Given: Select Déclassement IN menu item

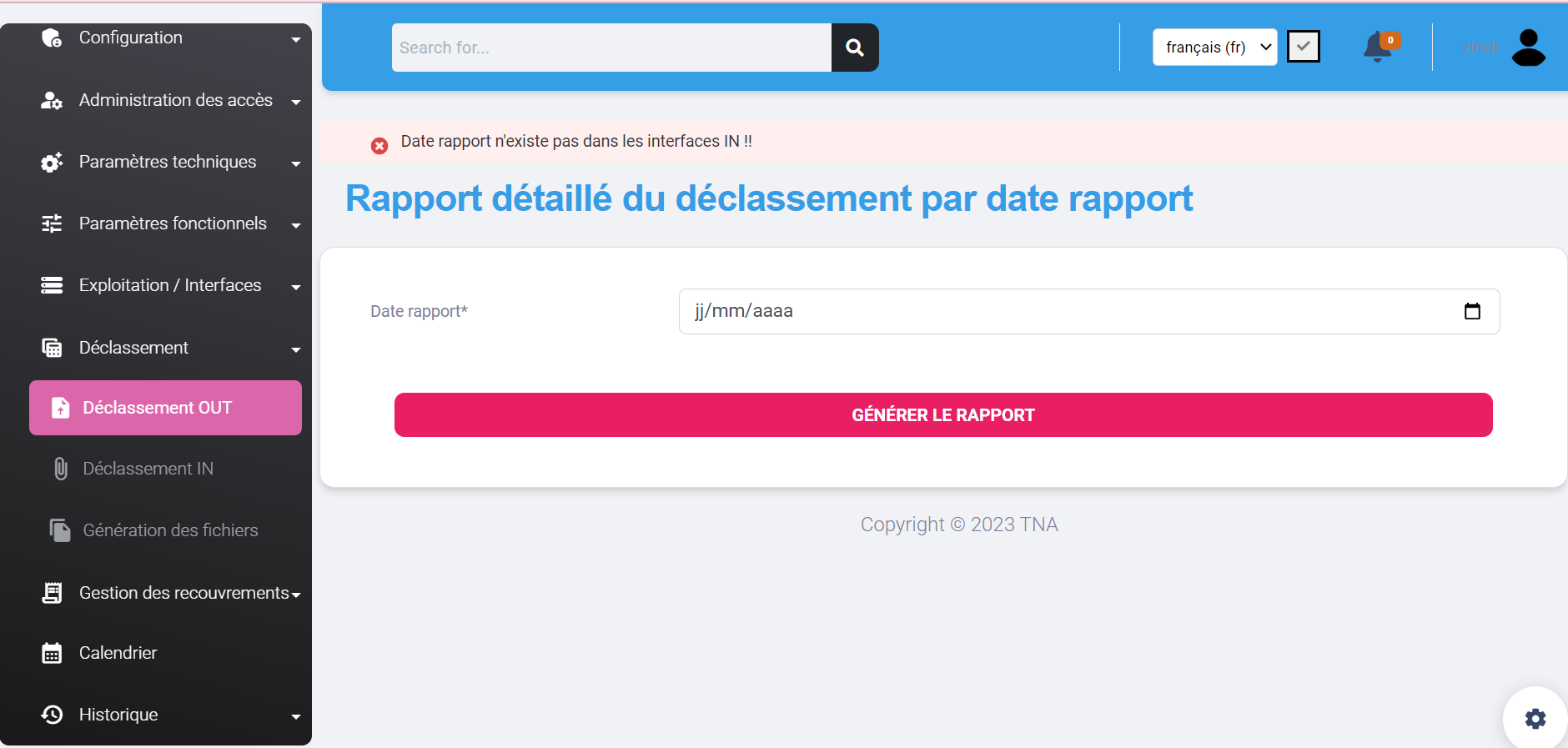Looking at the screenshot, I should click(148, 469).
